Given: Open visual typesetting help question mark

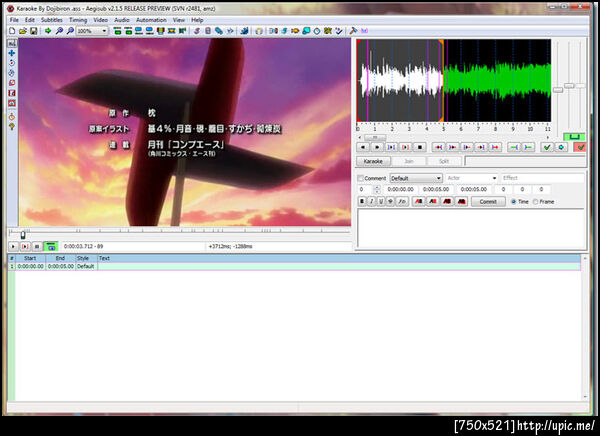Looking at the screenshot, I should click(12, 127).
